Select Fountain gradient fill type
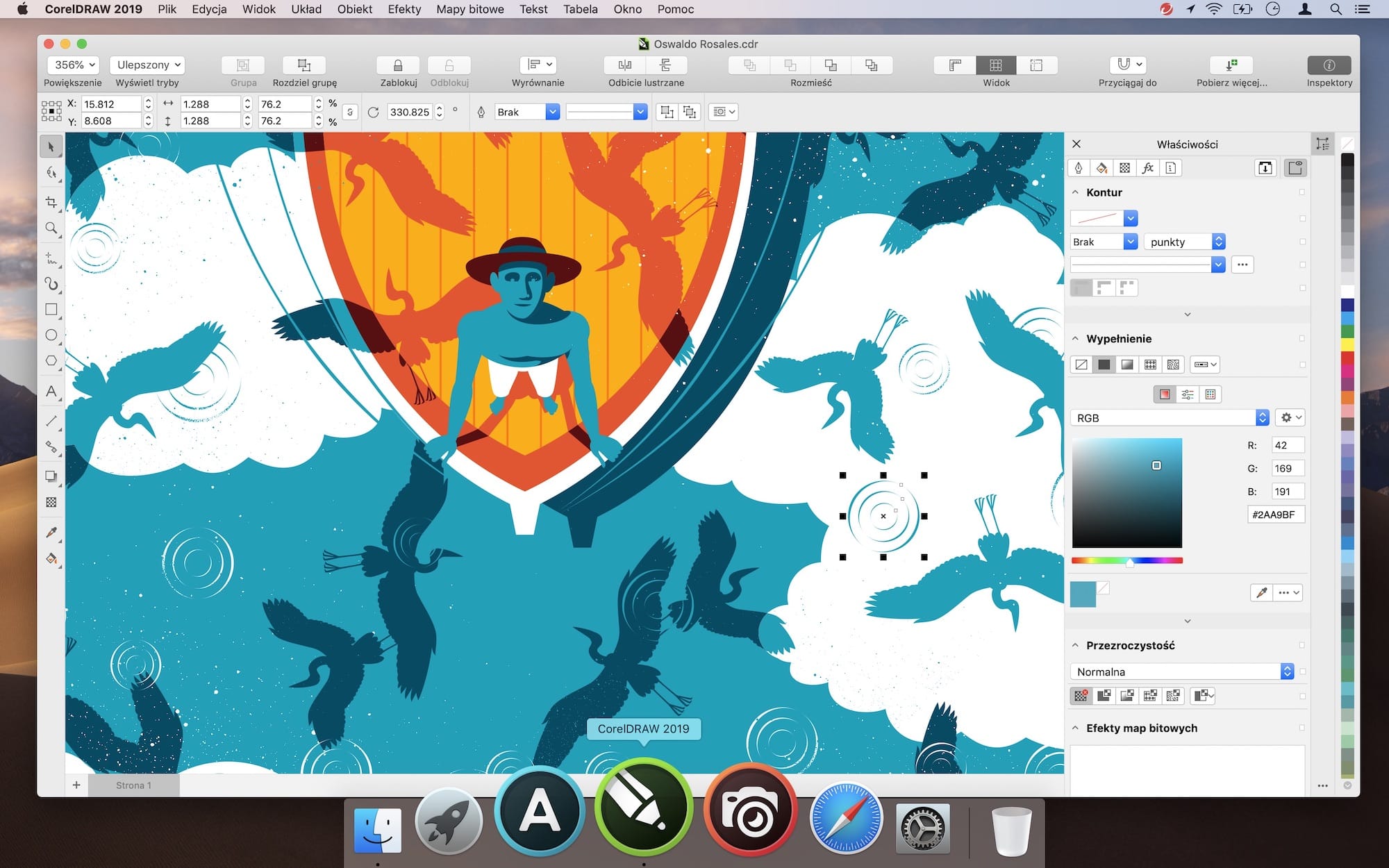This screenshot has width=1389, height=868. pos(1127,365)
